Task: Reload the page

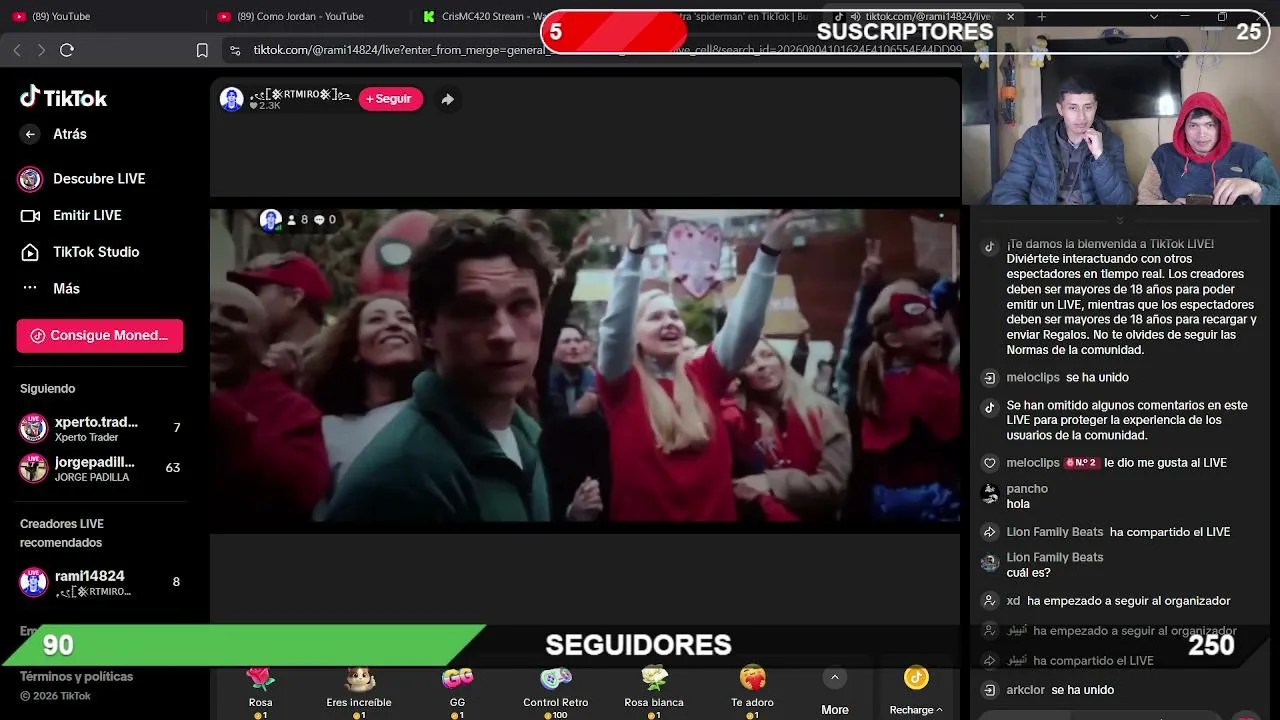Action: 67,50
